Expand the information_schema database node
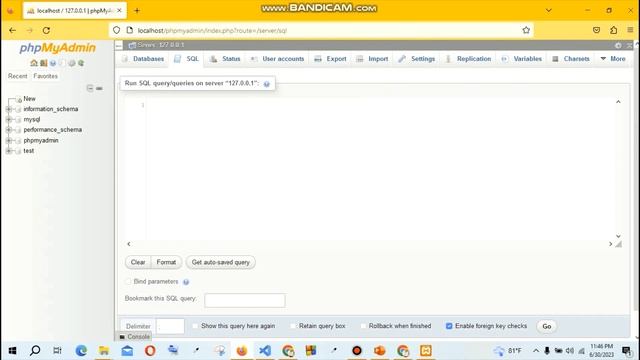The image size is (640, 360). (x=9, y=109)
